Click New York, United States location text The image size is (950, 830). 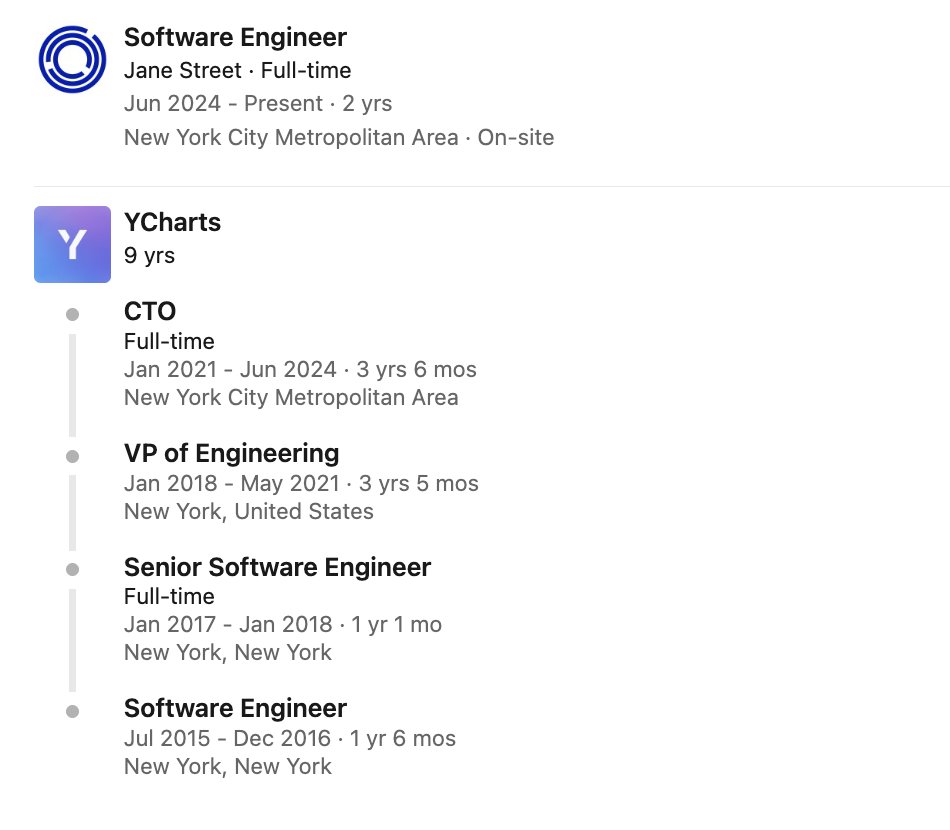click(x=248, y=511)
